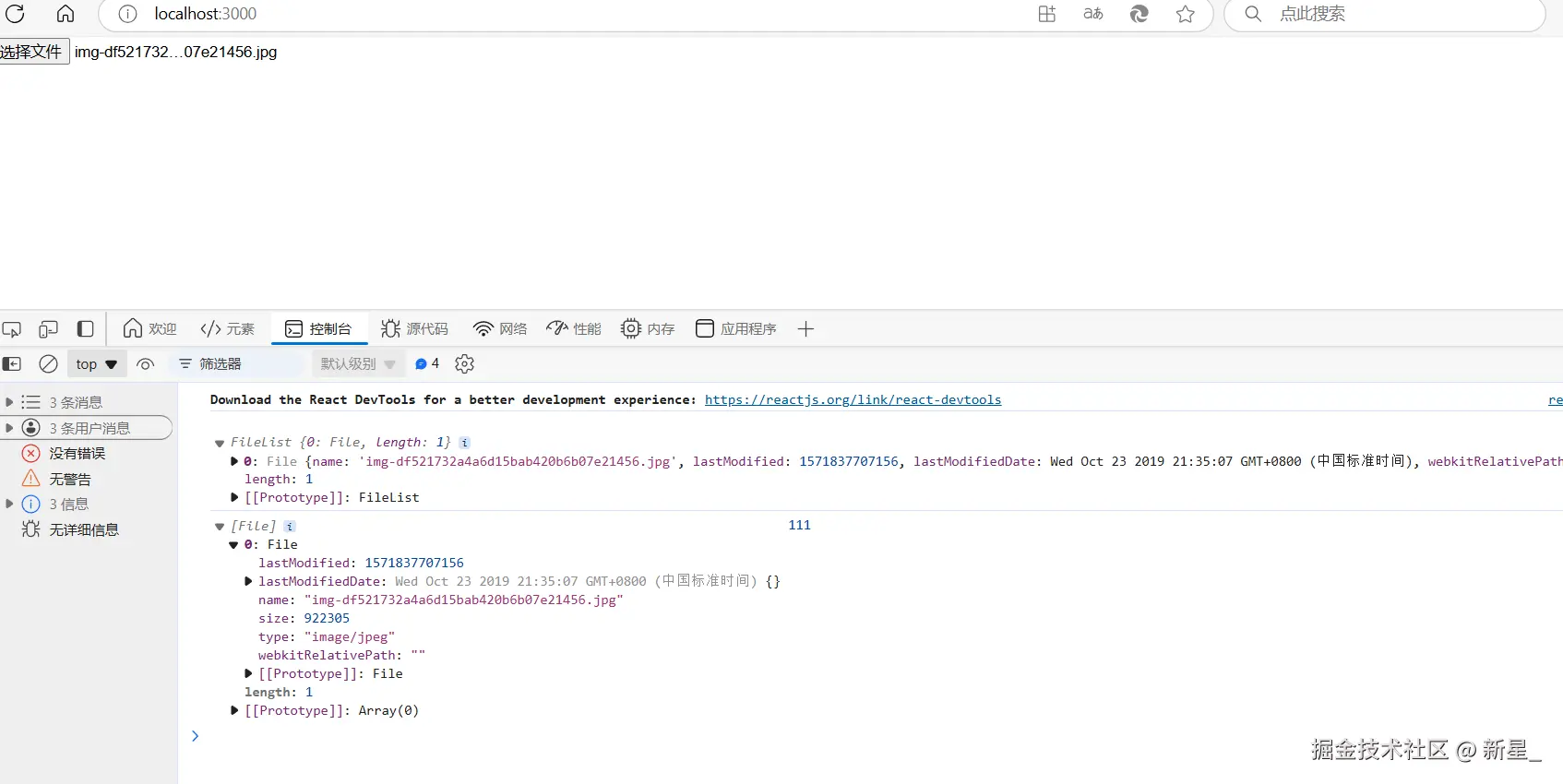Viewport: 1563px width, 784px height.
Task: Toggle the DevTools dock side panel icon
Action: [86, 329]
